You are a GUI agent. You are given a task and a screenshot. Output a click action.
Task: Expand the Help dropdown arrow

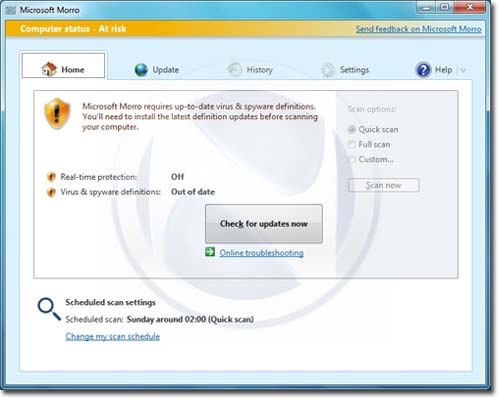pos(462,70)
